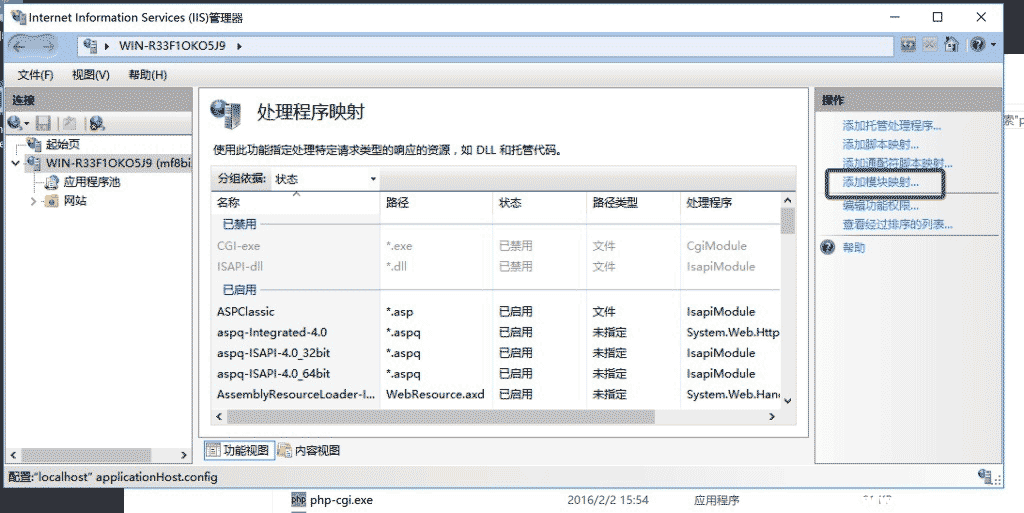Refresh the page using the top-right refresh icon
Viewport: 1024px width, 513px height.
click(x=908, y=44)
